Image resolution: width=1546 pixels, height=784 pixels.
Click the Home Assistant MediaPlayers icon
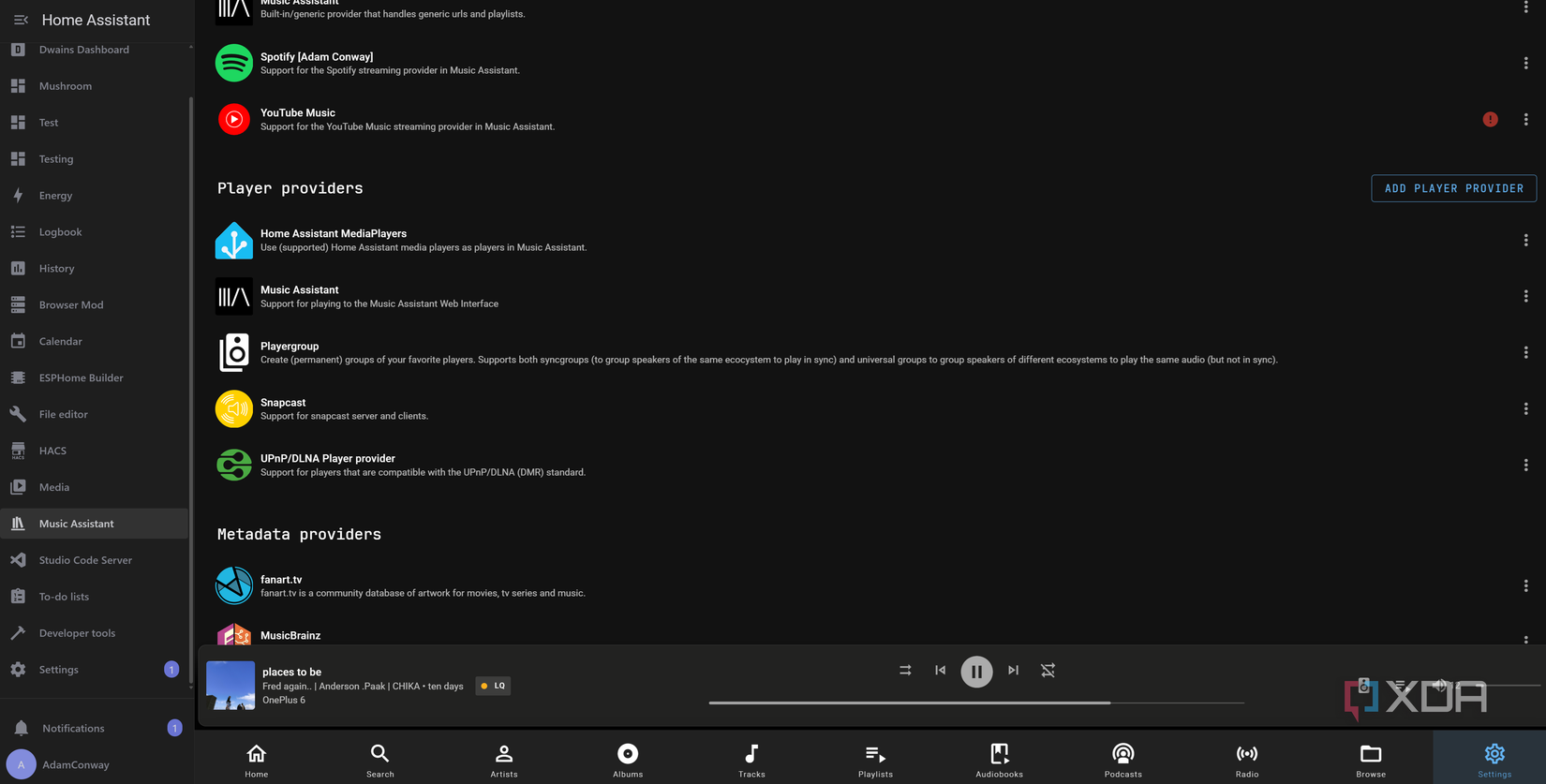[x=234, y=240]
